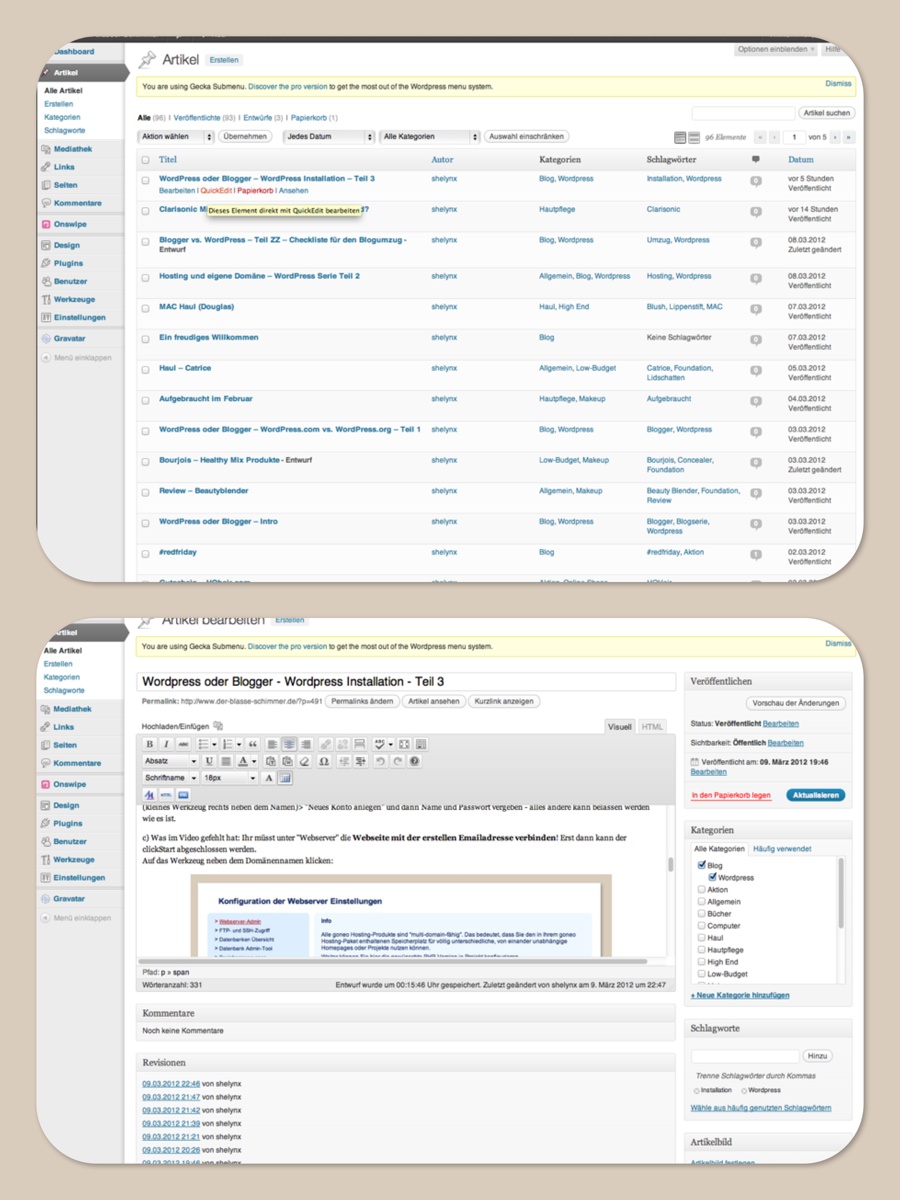Select all articles with the Titel header checkbox
Image resolution: width=900 pixels, height=1200 pixels.
pyautogui.click(x=145, y=160)
